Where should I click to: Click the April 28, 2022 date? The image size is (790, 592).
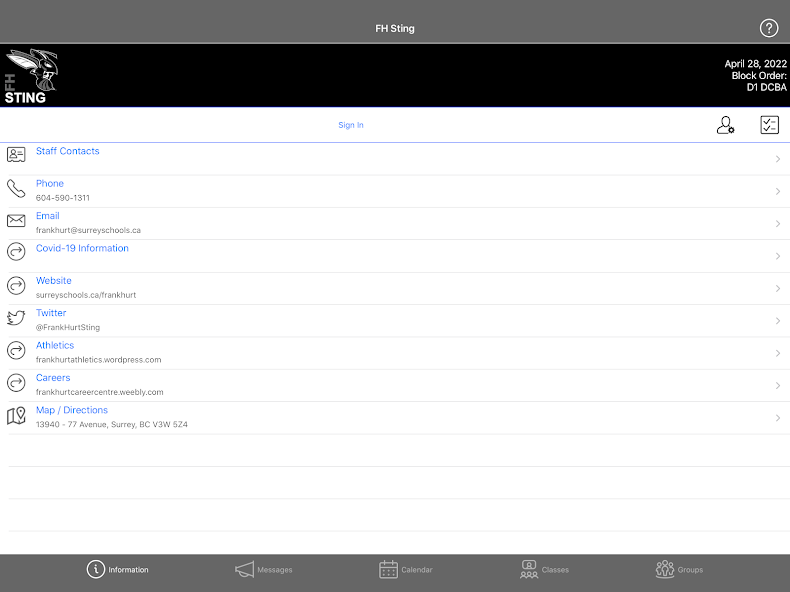coord(755,63)
